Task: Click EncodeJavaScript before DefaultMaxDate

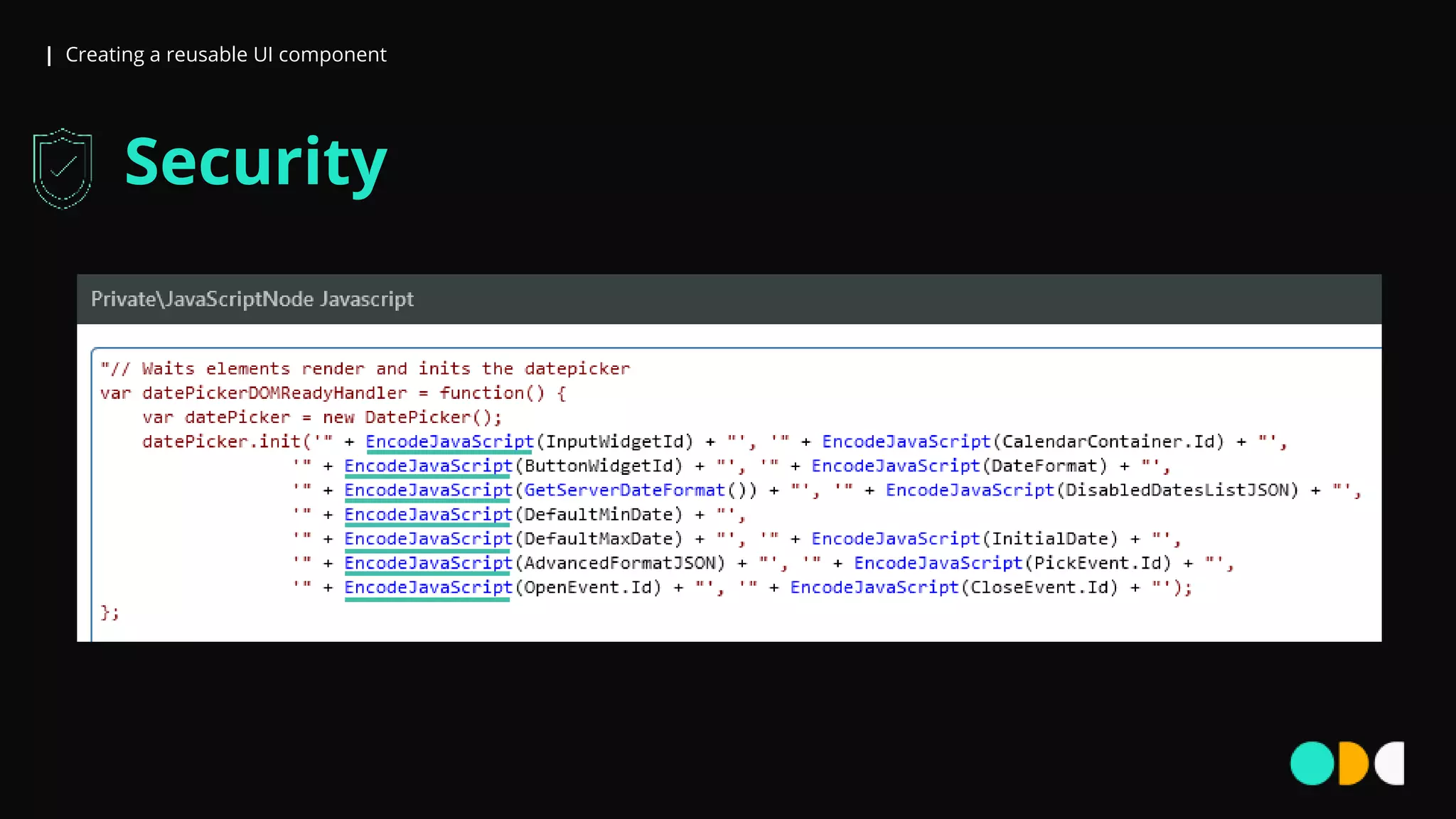Action: (428, 538)
